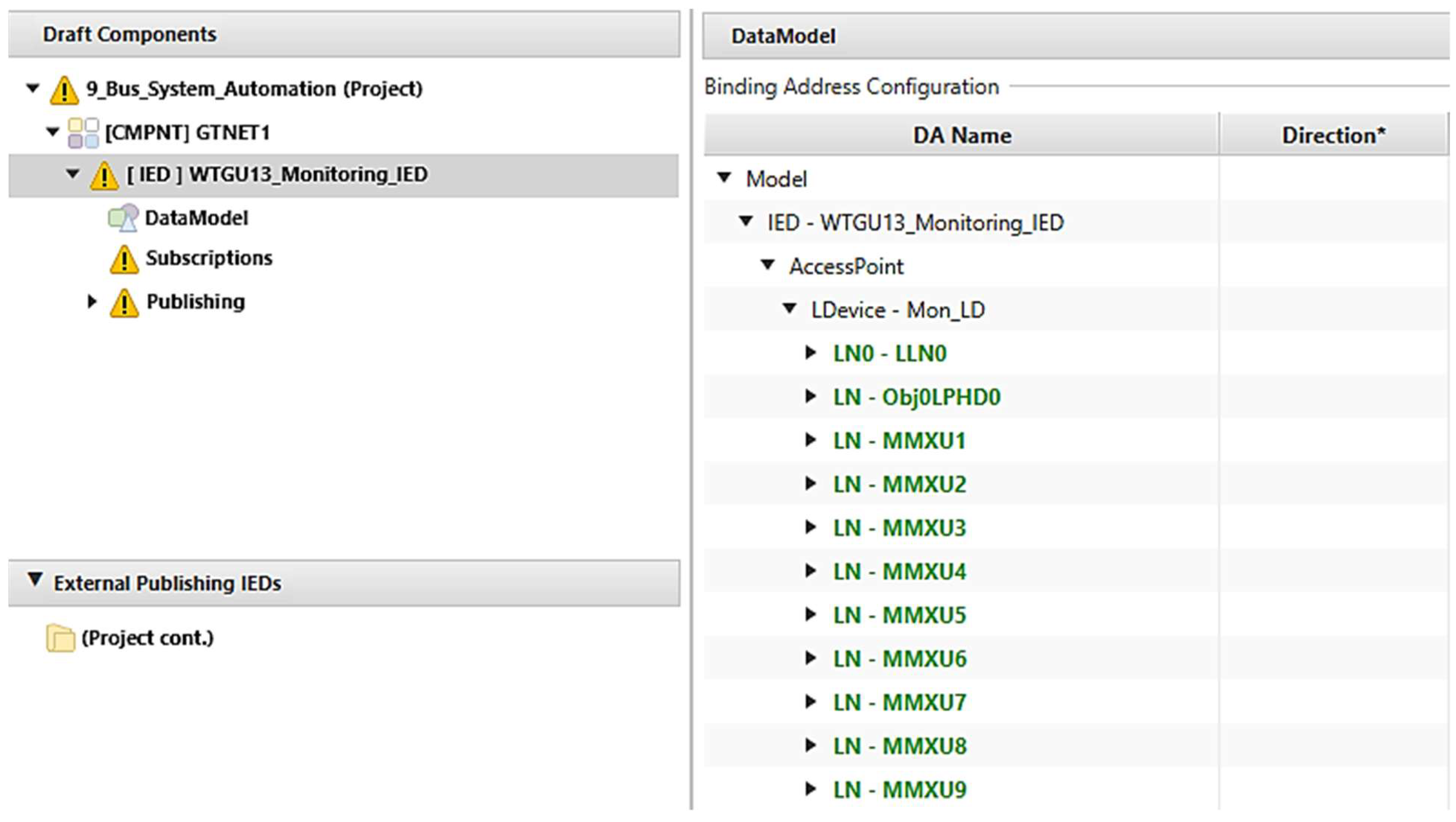This screenshot has width=1456, height=822.
Task: Select Subscriptions in the component tree
Action: 209,258
